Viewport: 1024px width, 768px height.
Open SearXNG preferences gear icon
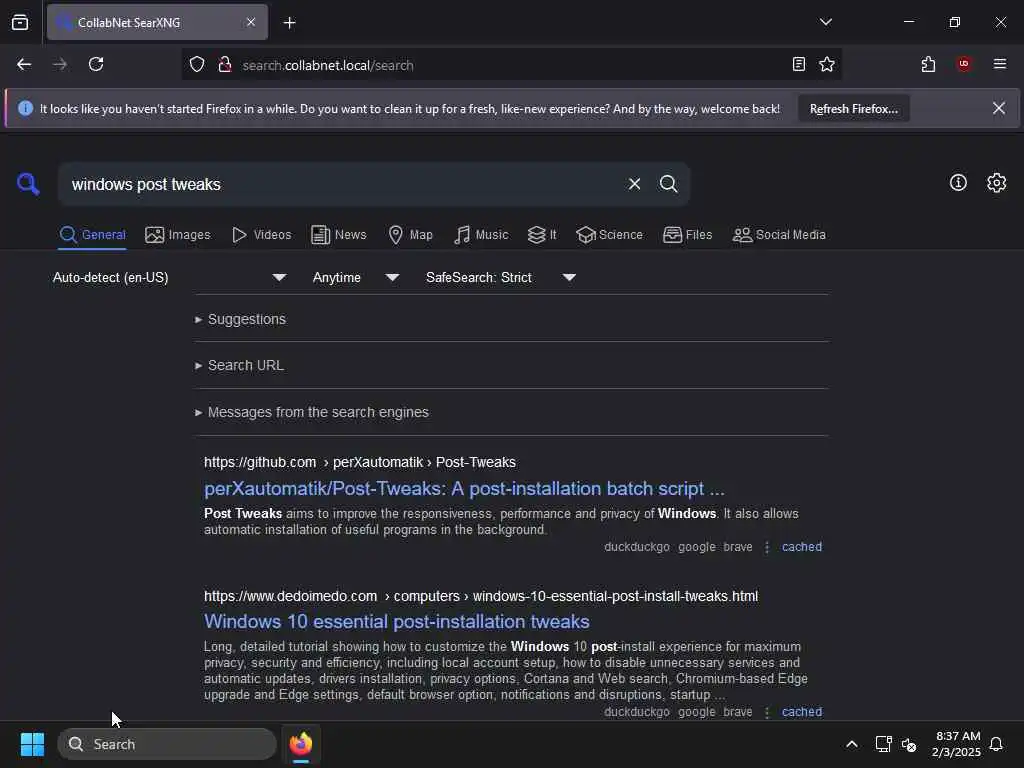[x=997, y=183]
